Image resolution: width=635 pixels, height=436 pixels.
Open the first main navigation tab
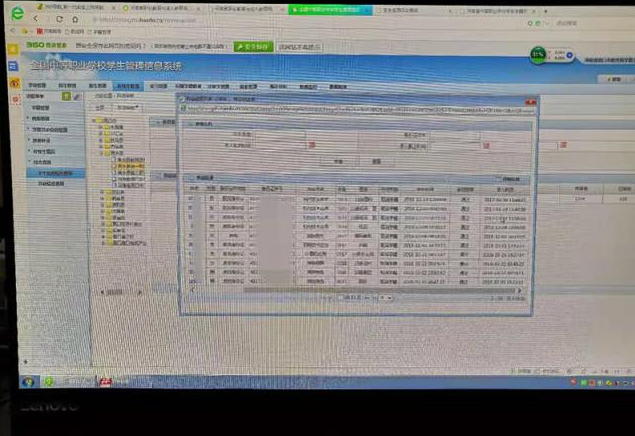pyautogui.click(x=37, y=85)
